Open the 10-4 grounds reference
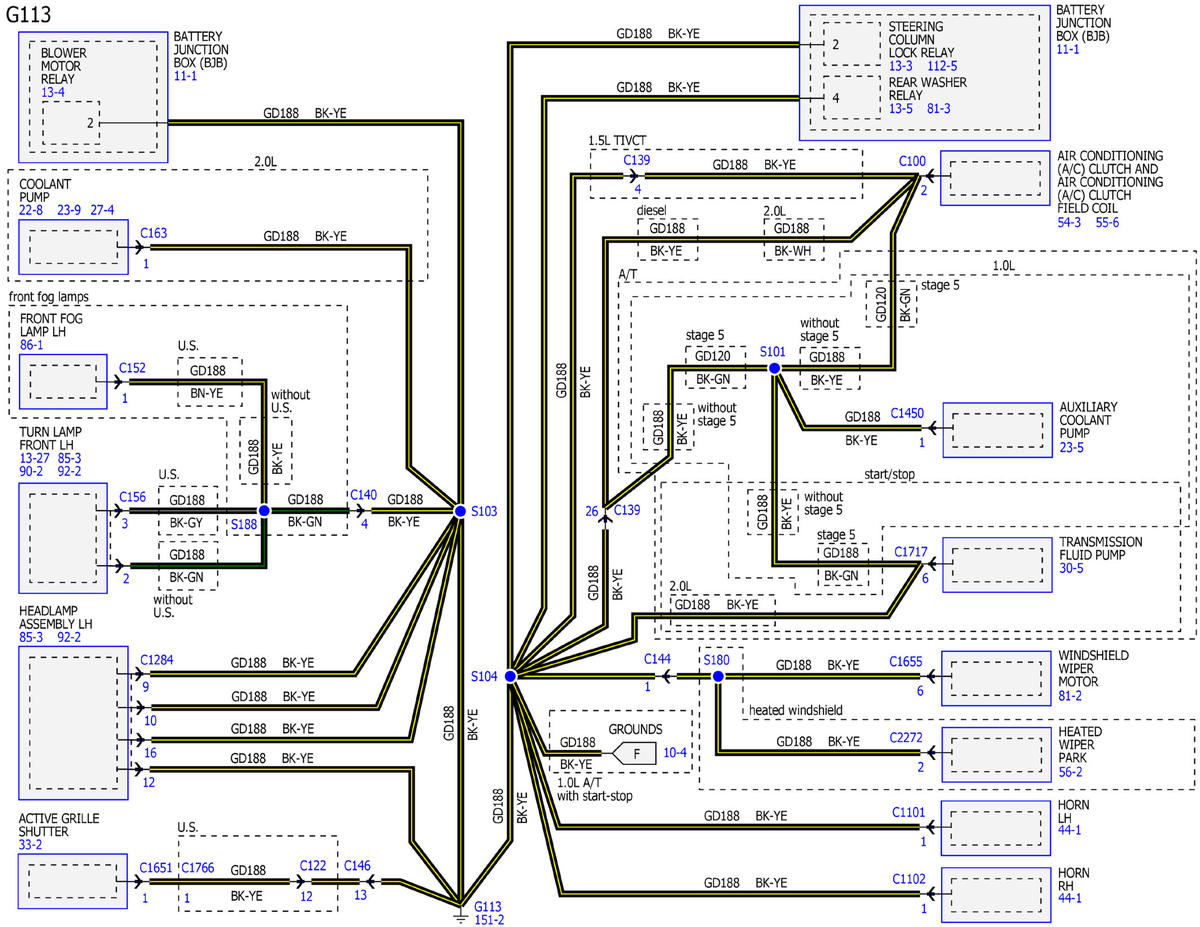The image size is (1200, 927). tap(677, 750)
